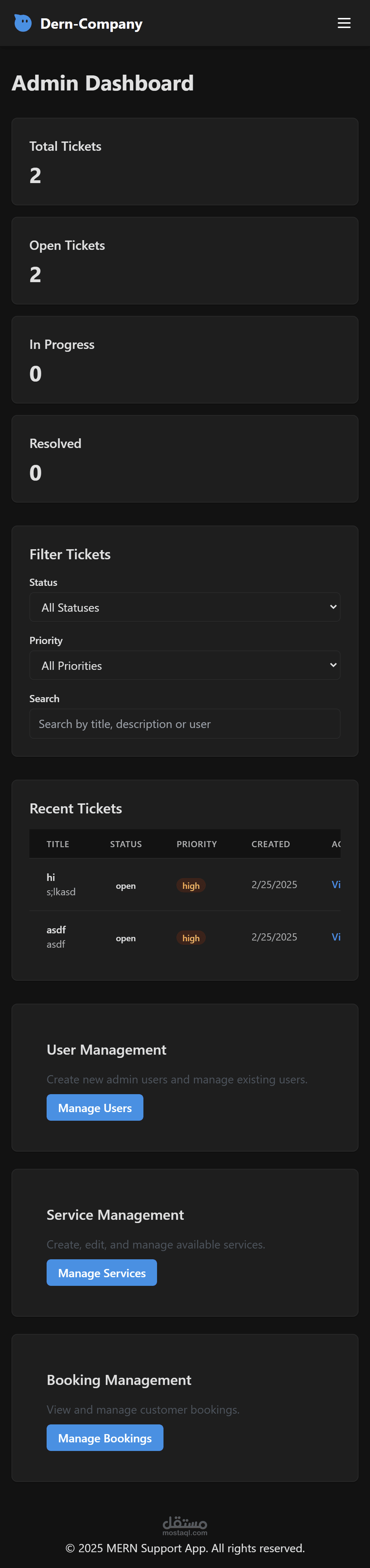The image size is (370, 1568).
Task: Click the PRIORITY column header
Action: [x=196, y=844]
